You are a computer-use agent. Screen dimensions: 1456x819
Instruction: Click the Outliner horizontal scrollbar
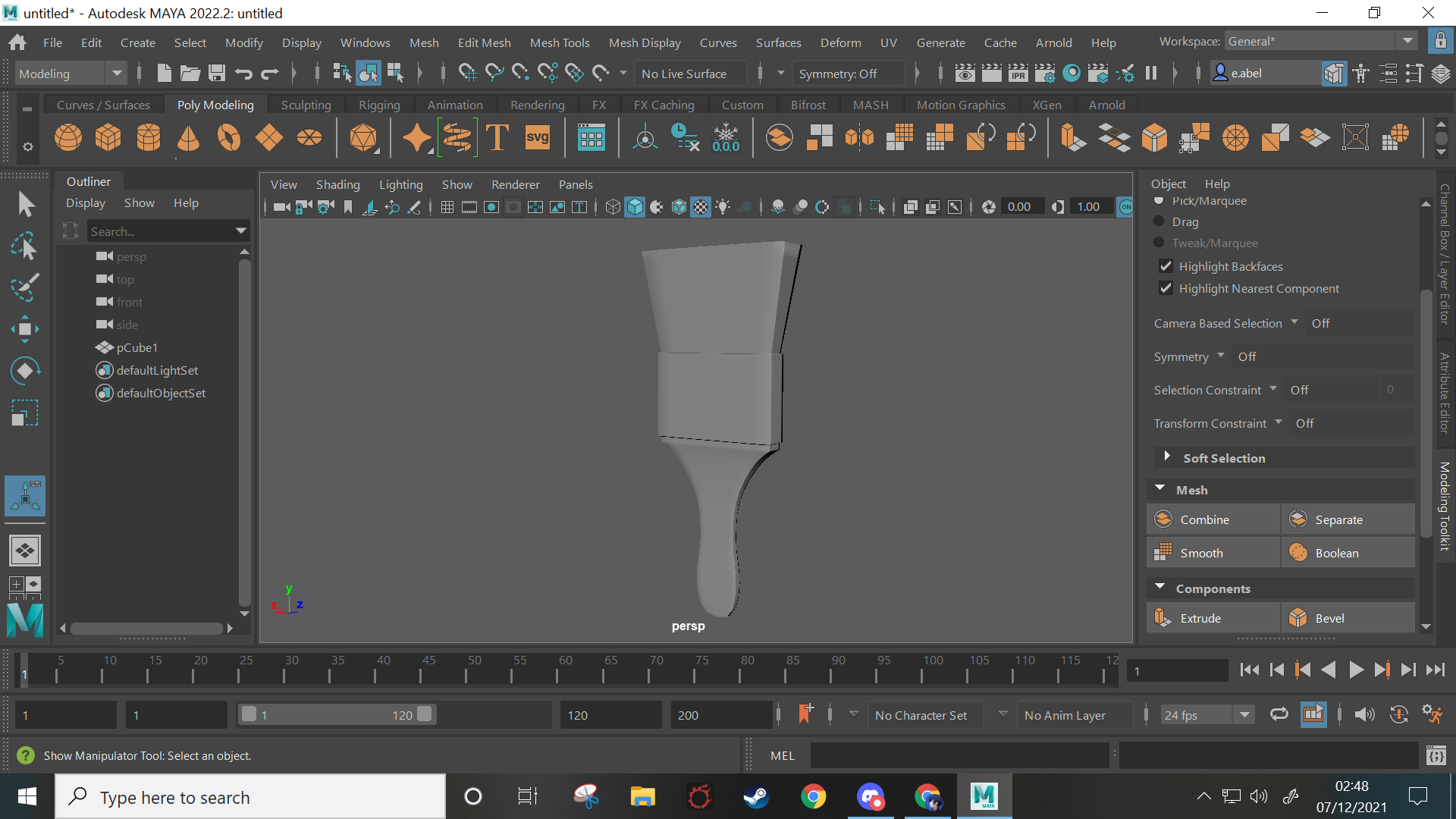146,628
